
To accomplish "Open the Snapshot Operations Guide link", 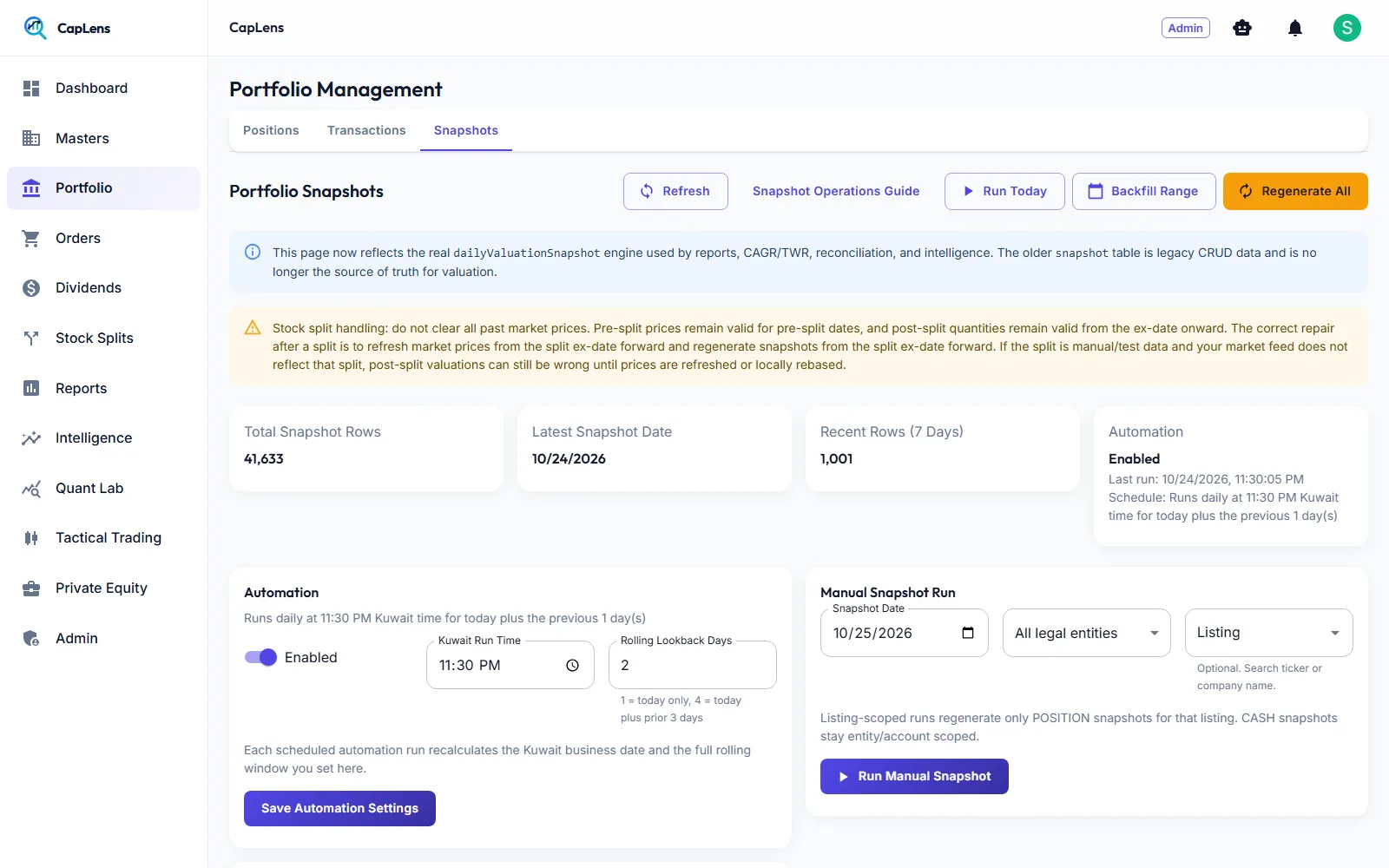I will point(836,191).
